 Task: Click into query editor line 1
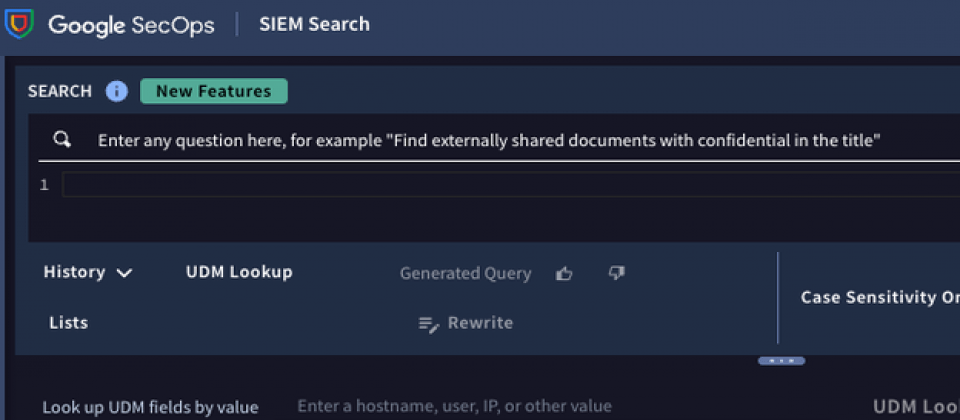click(x=511, y=184)
